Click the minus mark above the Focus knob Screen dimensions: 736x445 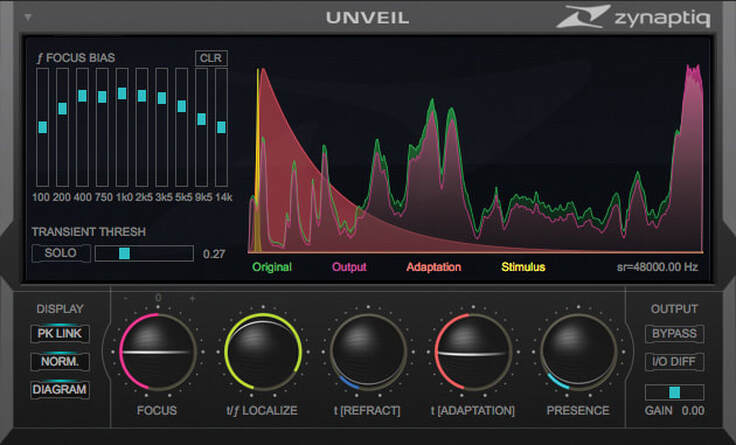[126, 299]
